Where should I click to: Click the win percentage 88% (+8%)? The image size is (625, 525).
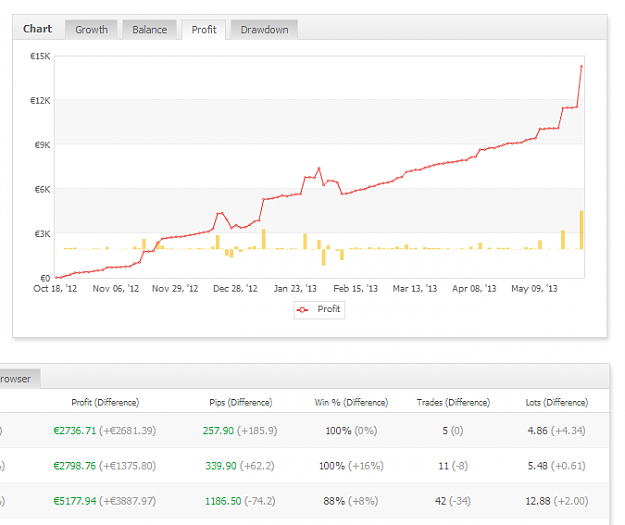click(x=351, y=501)
